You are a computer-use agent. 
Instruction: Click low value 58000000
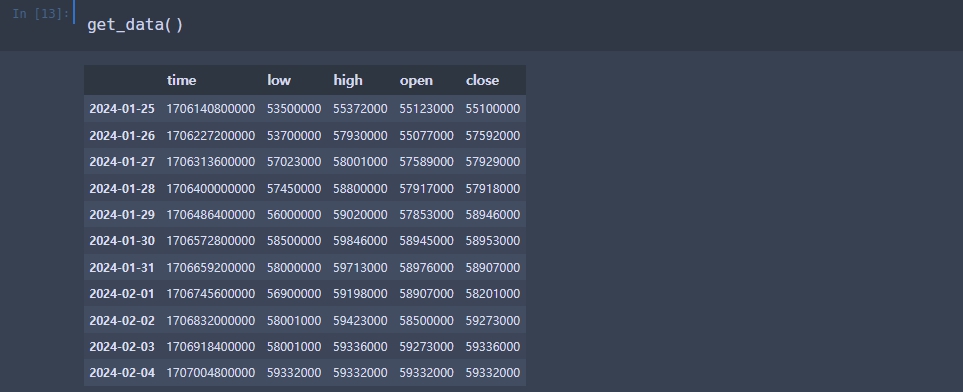pyautogui.click(x=294, y=268)
